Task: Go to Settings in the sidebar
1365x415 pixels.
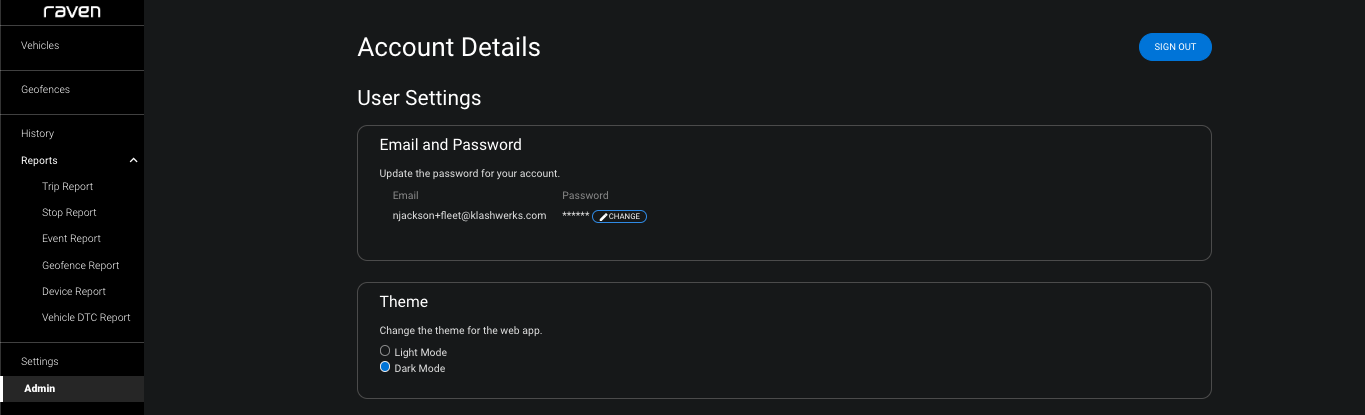Action: pyautogui.click(x=40, y=361)
